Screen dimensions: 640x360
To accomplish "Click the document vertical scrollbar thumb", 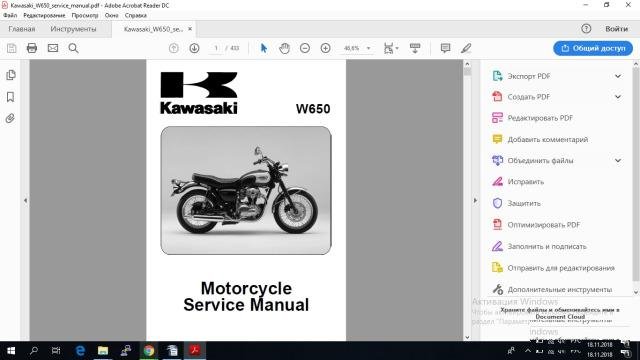I will click(x=467, y=72).
